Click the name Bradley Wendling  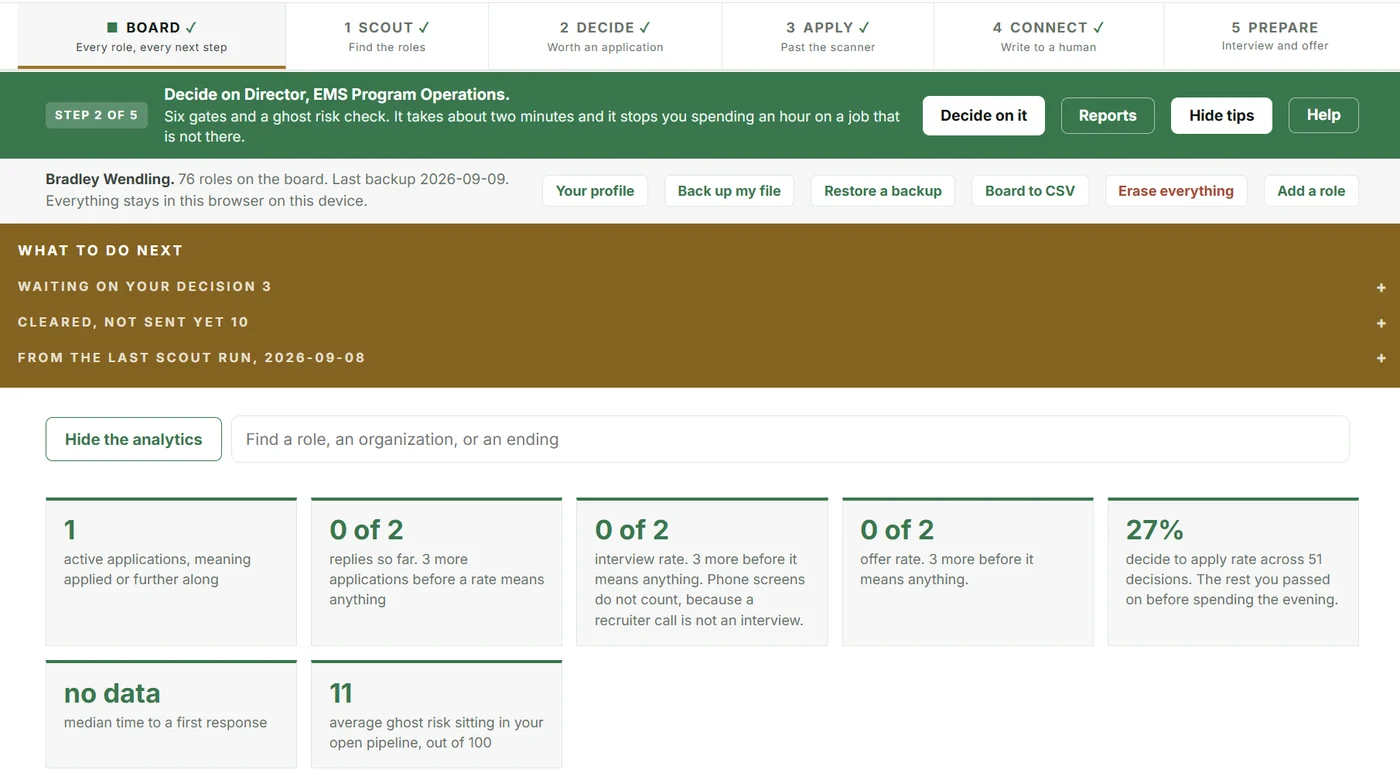(x=109, y=180)
